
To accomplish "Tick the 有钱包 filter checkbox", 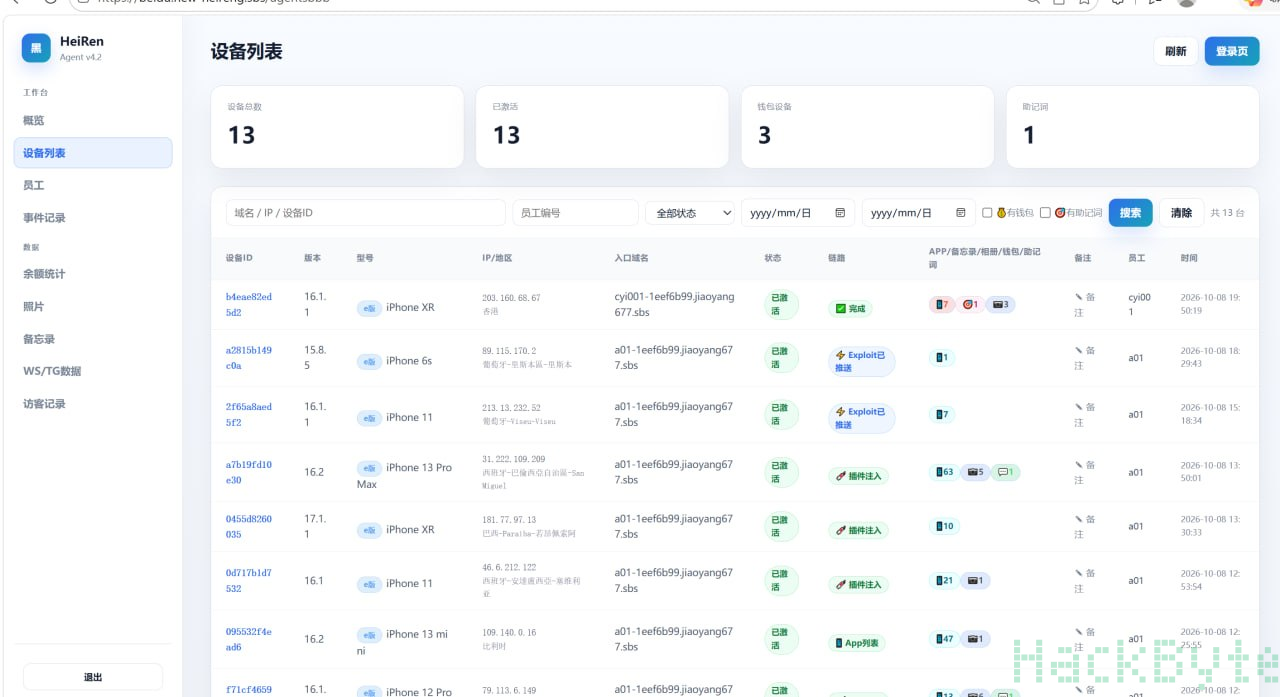I will pos(987,213).
